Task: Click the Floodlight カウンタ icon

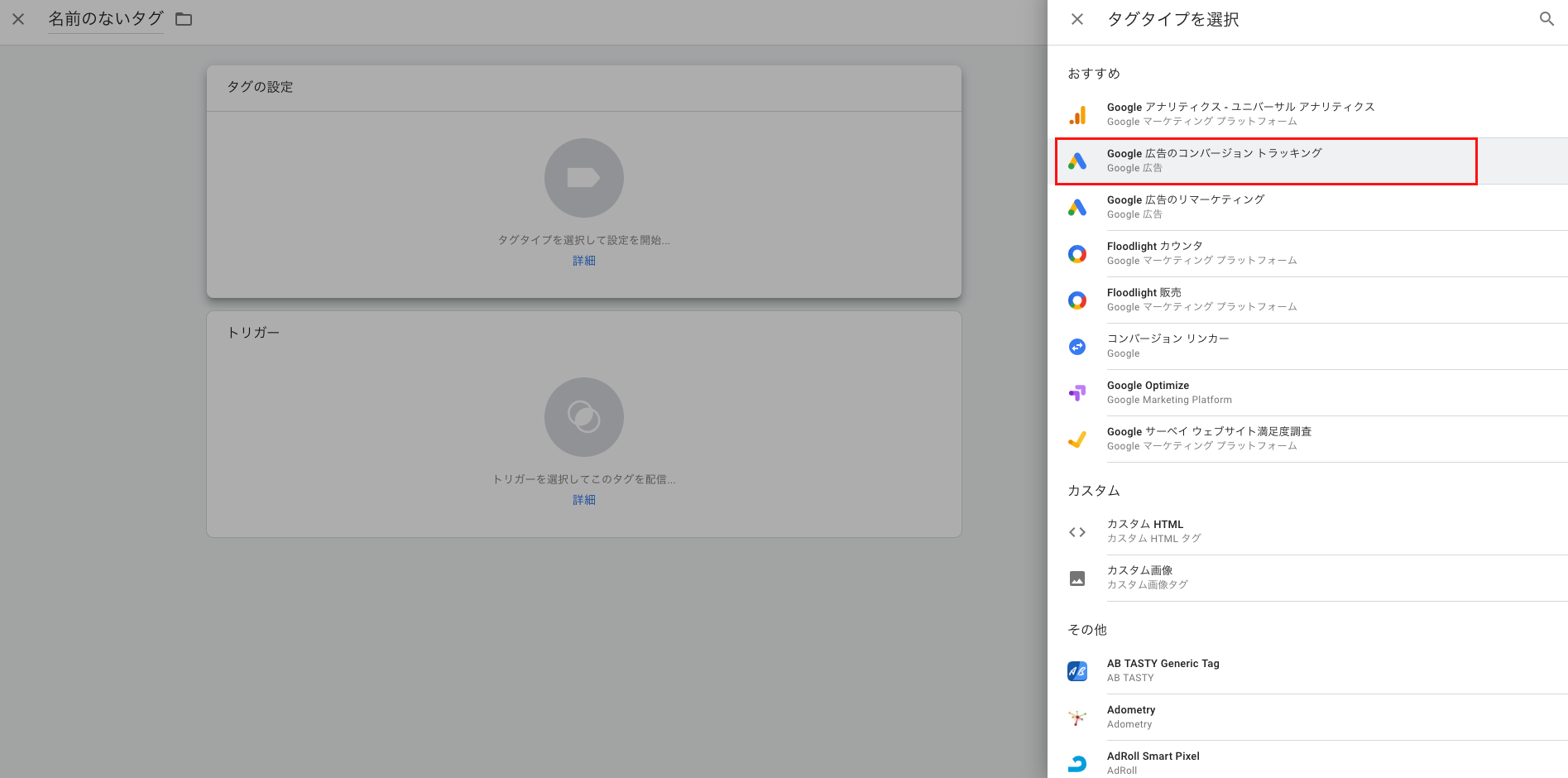Action: tap(1077, 254)
